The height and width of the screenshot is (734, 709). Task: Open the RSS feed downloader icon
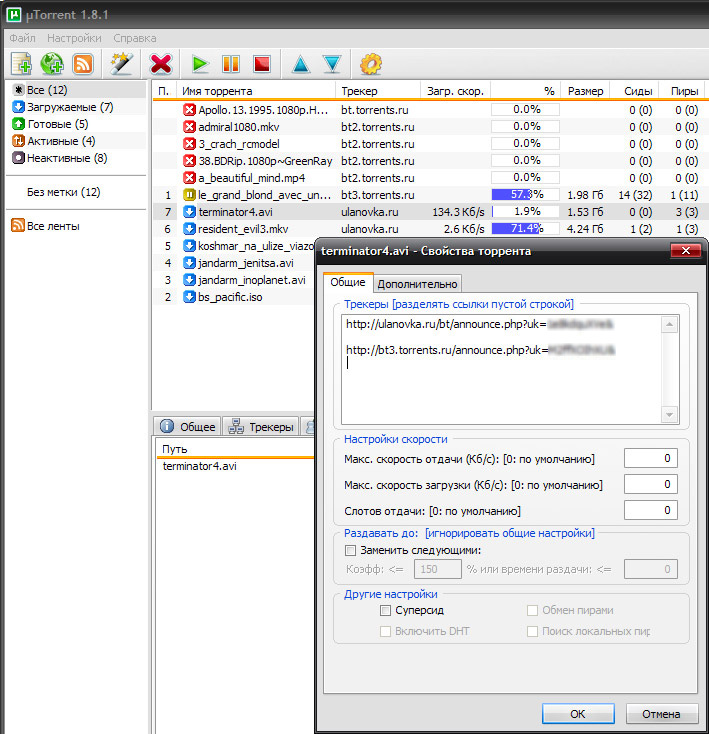[83, 64]
